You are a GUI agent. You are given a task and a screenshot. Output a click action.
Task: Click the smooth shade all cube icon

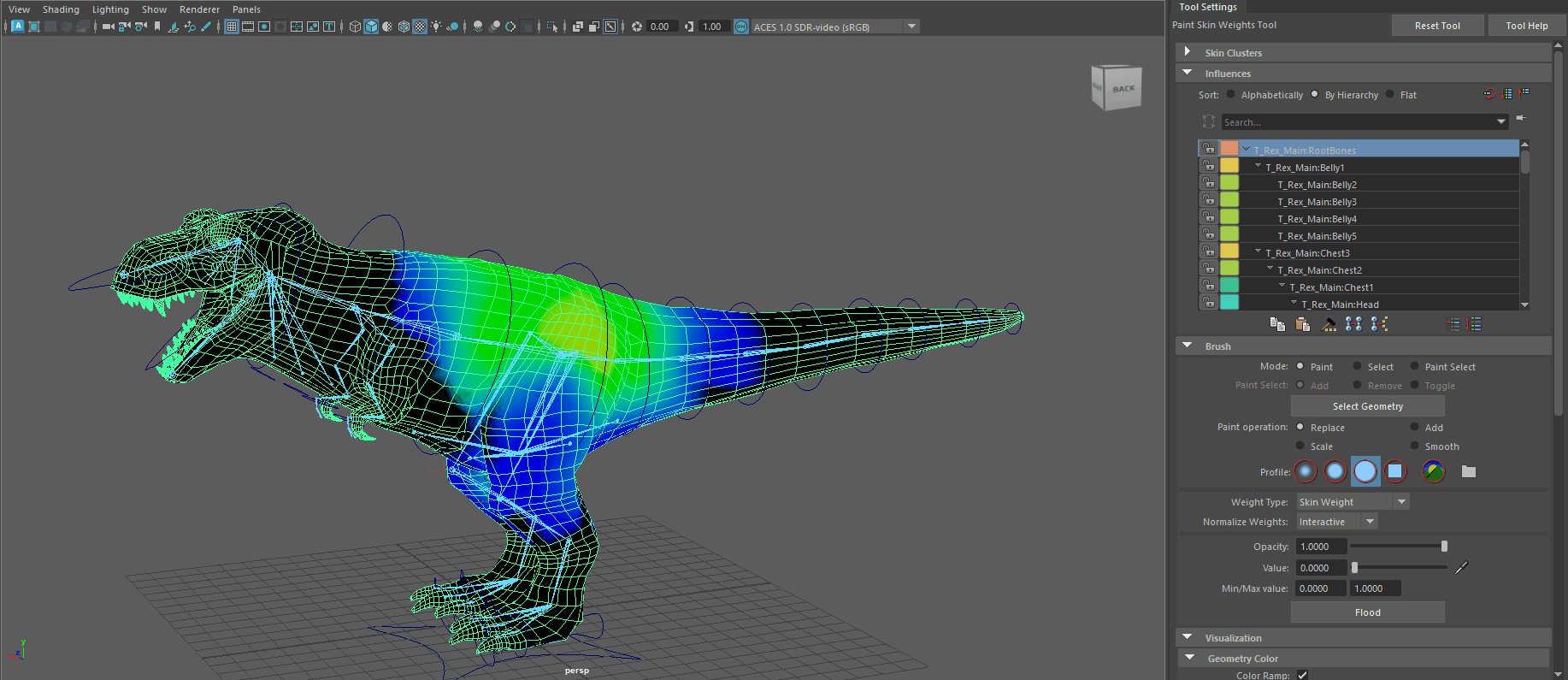point(371,27)
